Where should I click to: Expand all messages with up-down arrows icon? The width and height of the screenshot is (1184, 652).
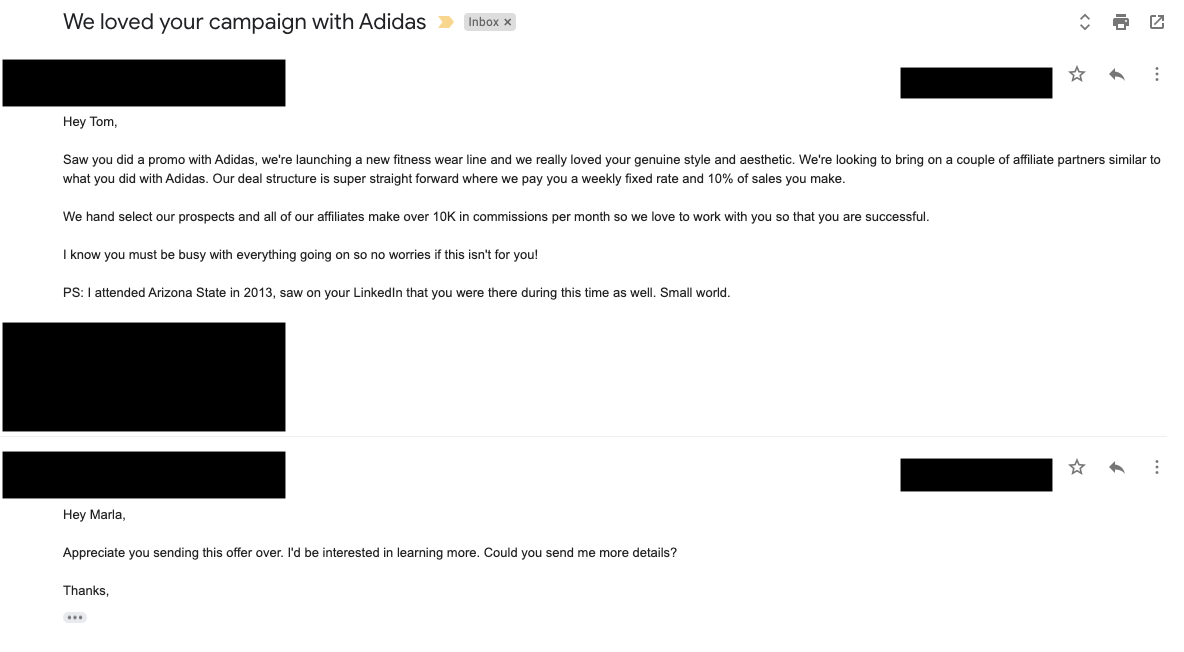point(1084,22)
